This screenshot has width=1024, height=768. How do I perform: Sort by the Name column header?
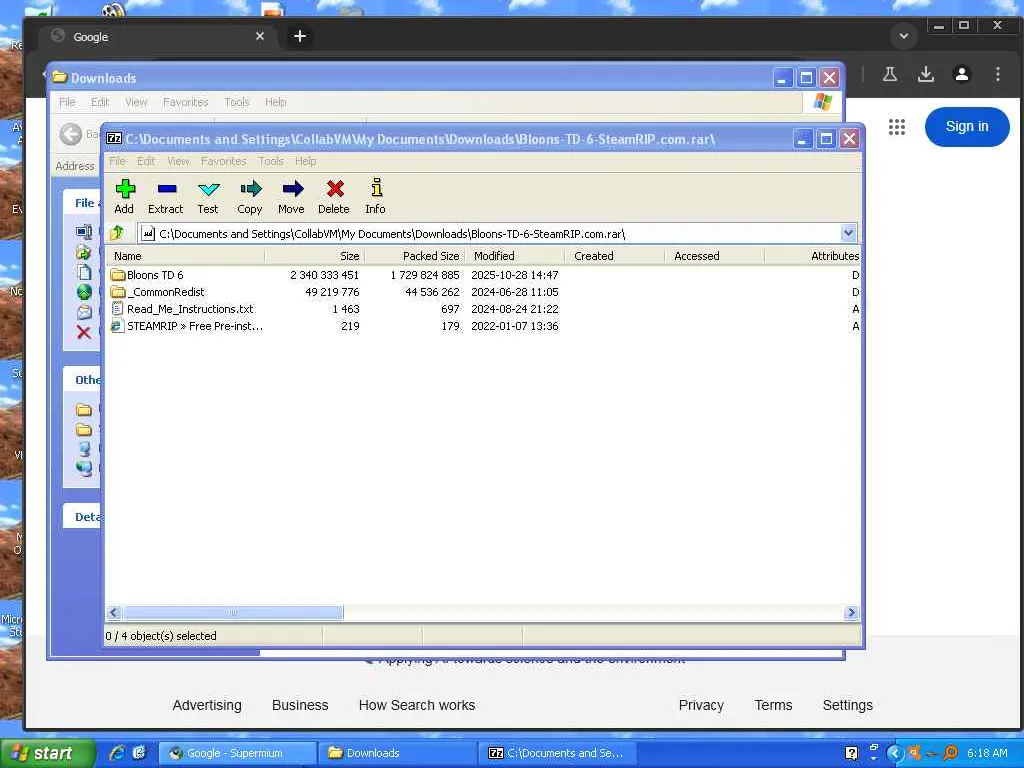coord(185,256)
